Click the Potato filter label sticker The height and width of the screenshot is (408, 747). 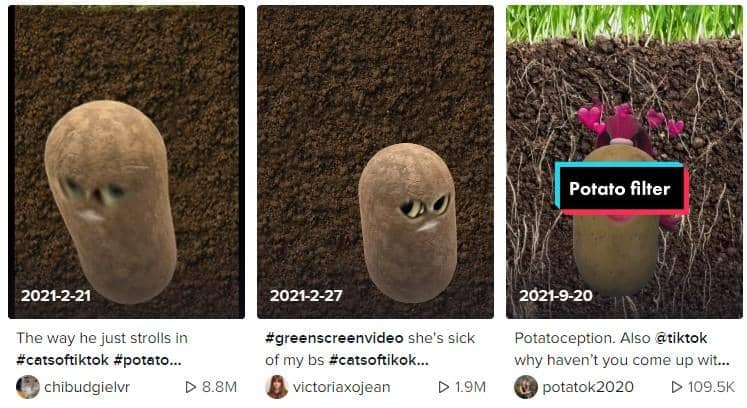(621, 189)
